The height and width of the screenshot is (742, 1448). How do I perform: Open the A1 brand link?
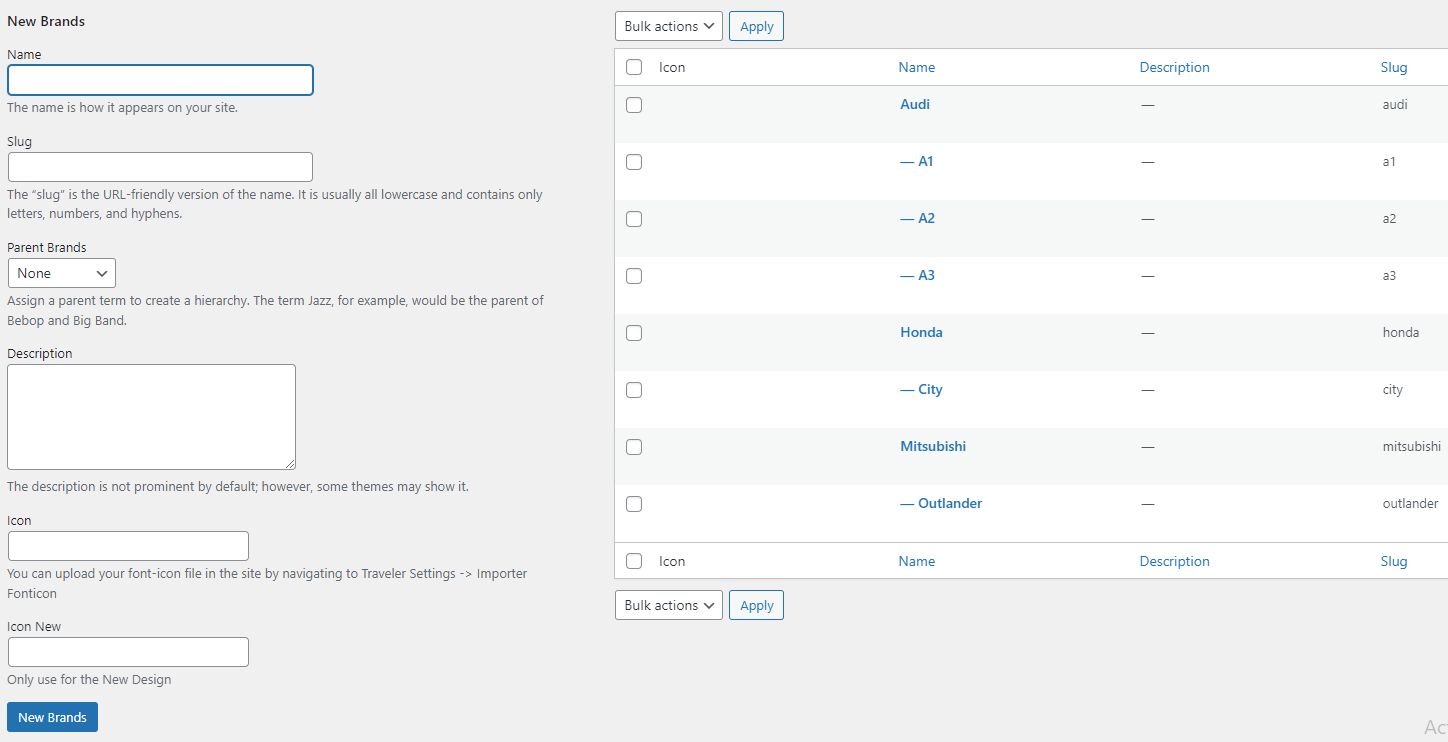917,161
